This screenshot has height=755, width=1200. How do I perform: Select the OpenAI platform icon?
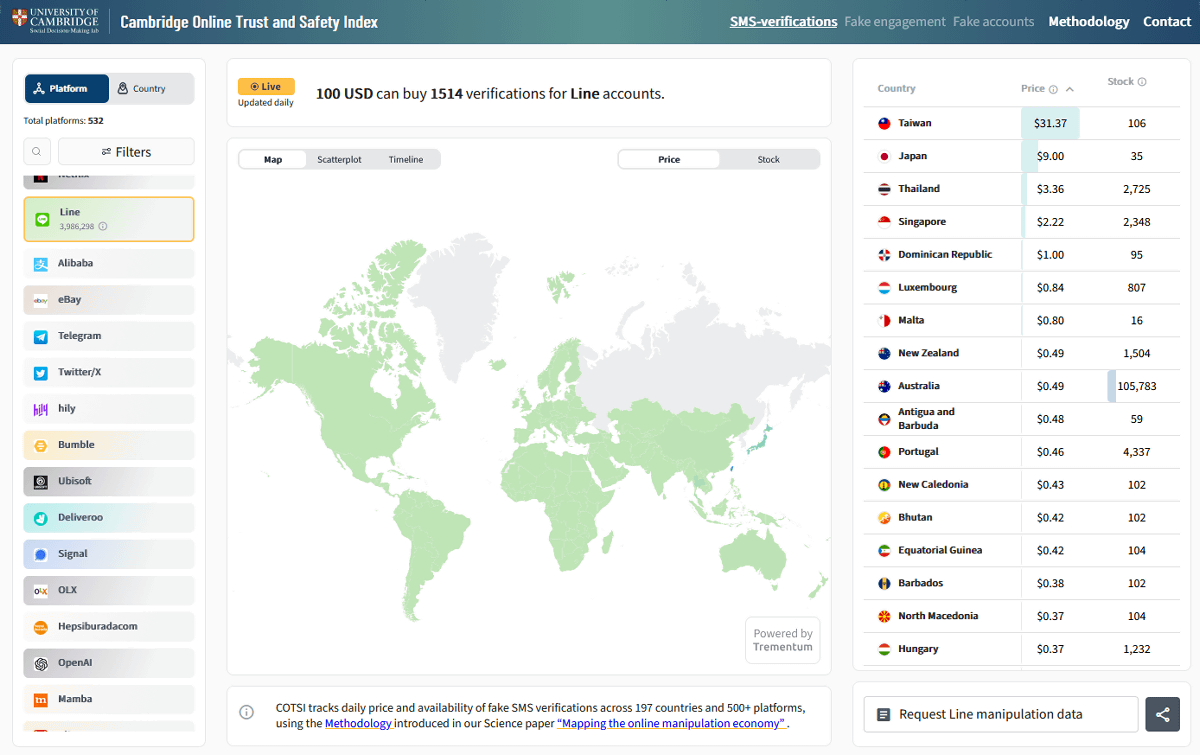[x=41, y=663]
